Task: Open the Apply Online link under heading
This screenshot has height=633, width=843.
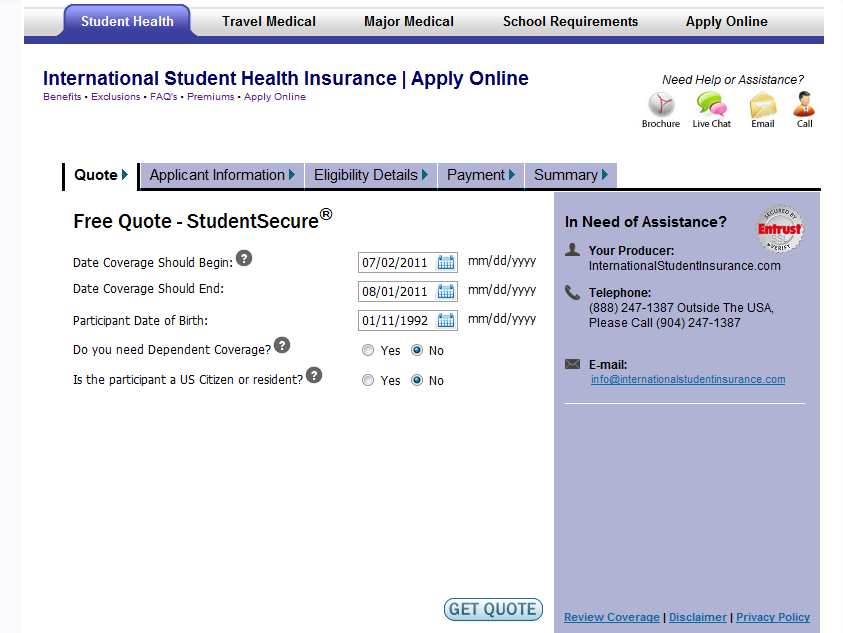Action: pyautogui.click(x=275, y=97)
